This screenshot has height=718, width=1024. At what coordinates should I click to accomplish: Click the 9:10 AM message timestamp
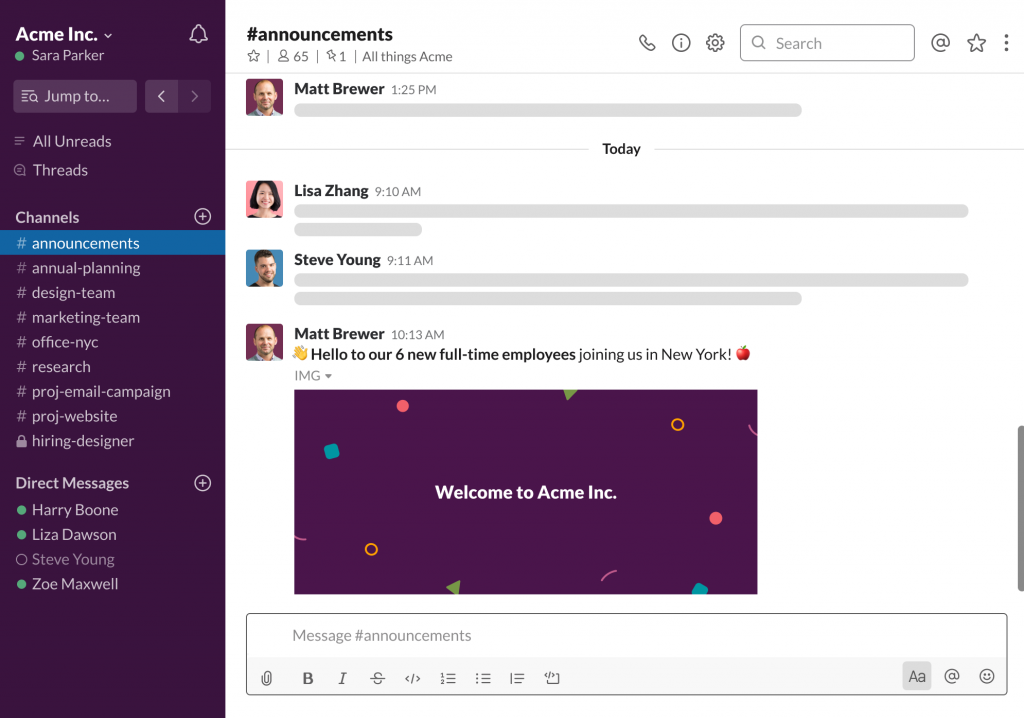click(398, 191)
